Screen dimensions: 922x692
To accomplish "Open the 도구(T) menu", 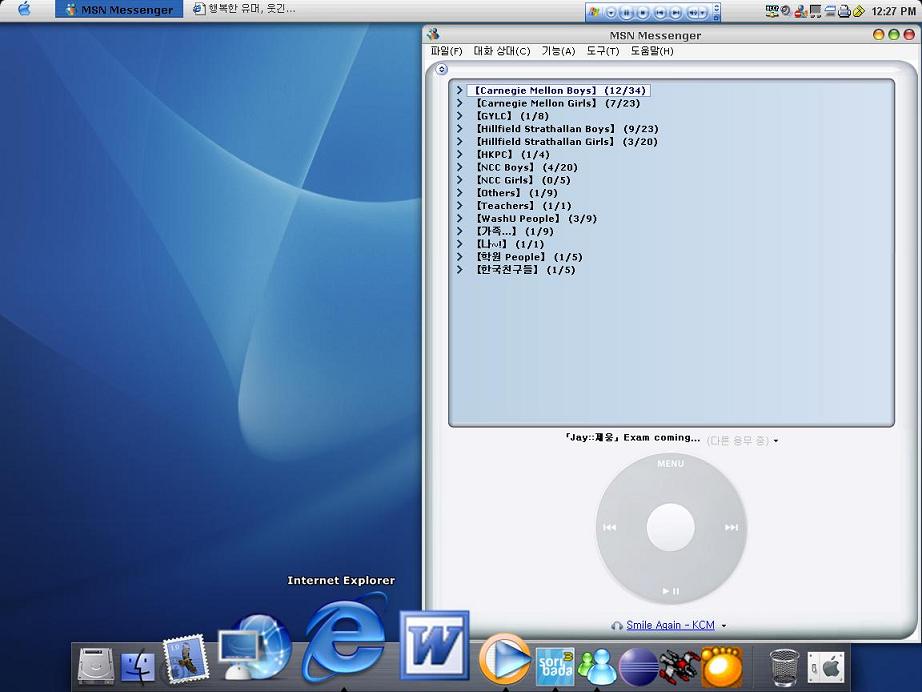I will [602, 51].
